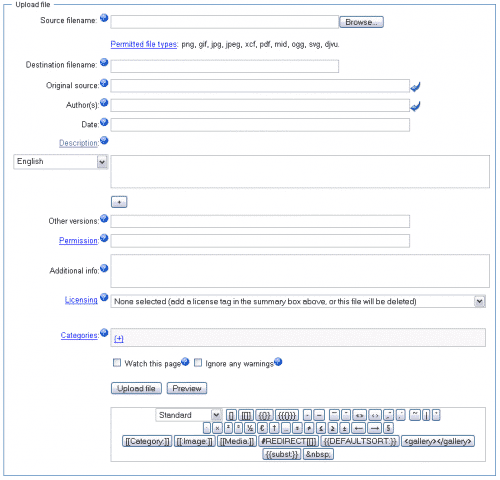
Task: Insert the right arrow → character
Action: (x=375, y=428)
